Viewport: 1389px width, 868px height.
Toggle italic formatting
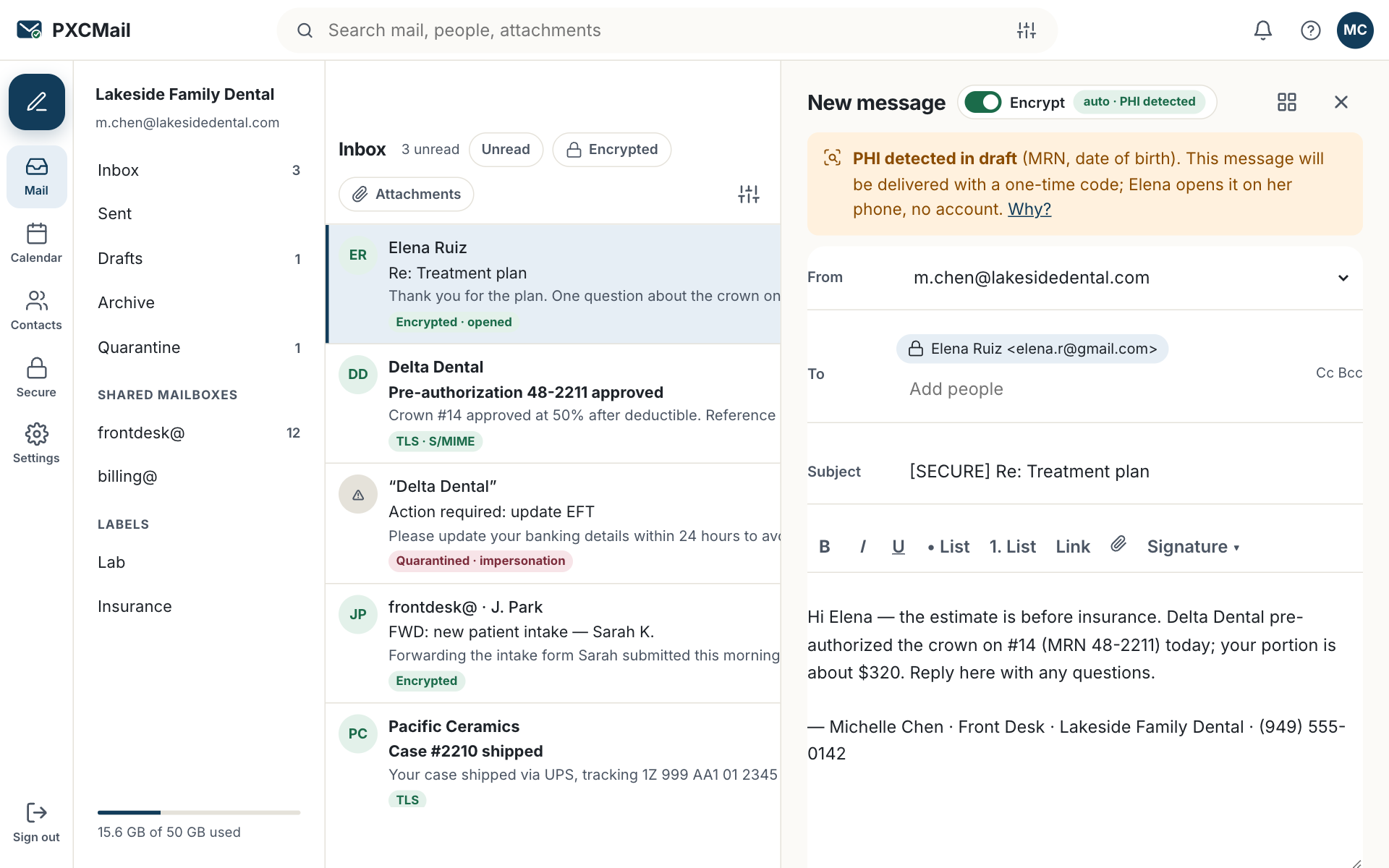tap(862, 546)
